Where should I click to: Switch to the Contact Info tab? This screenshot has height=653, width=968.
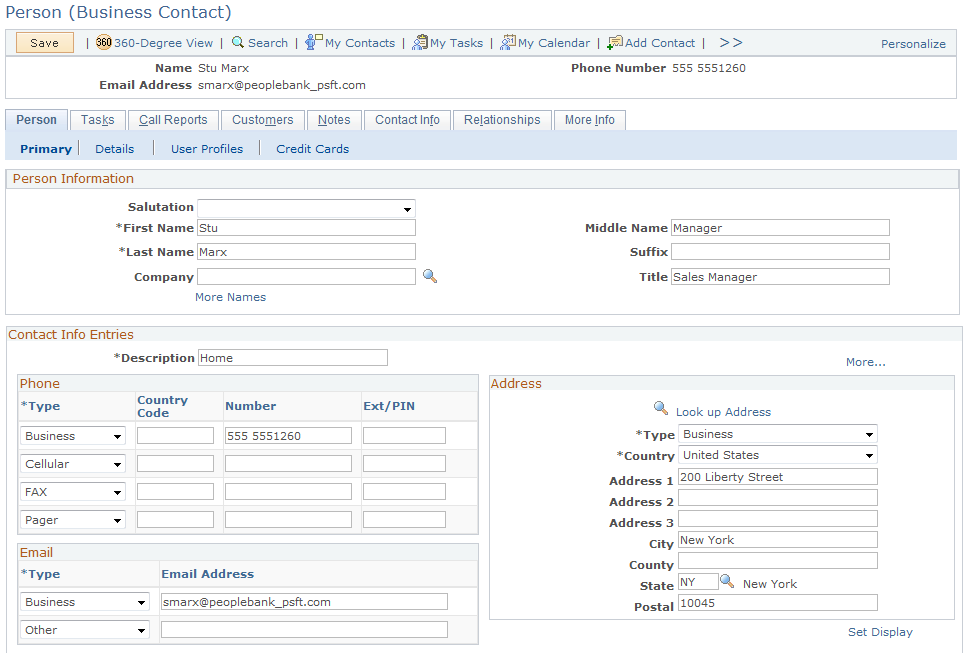click(x=407, y=120)
